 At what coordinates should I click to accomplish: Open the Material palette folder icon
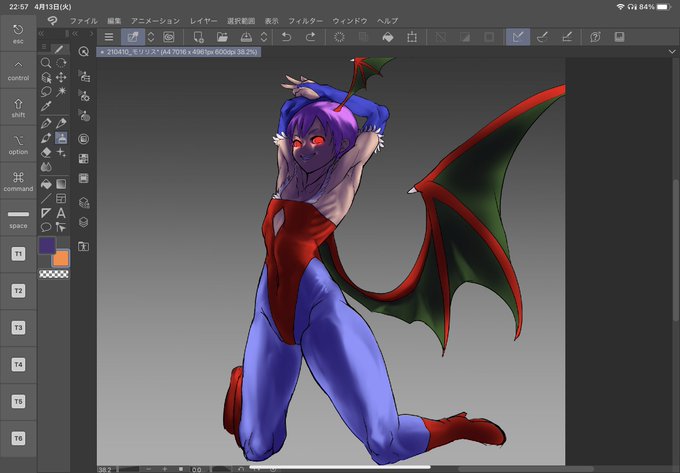pyautogui.click(x=84, y=247)
